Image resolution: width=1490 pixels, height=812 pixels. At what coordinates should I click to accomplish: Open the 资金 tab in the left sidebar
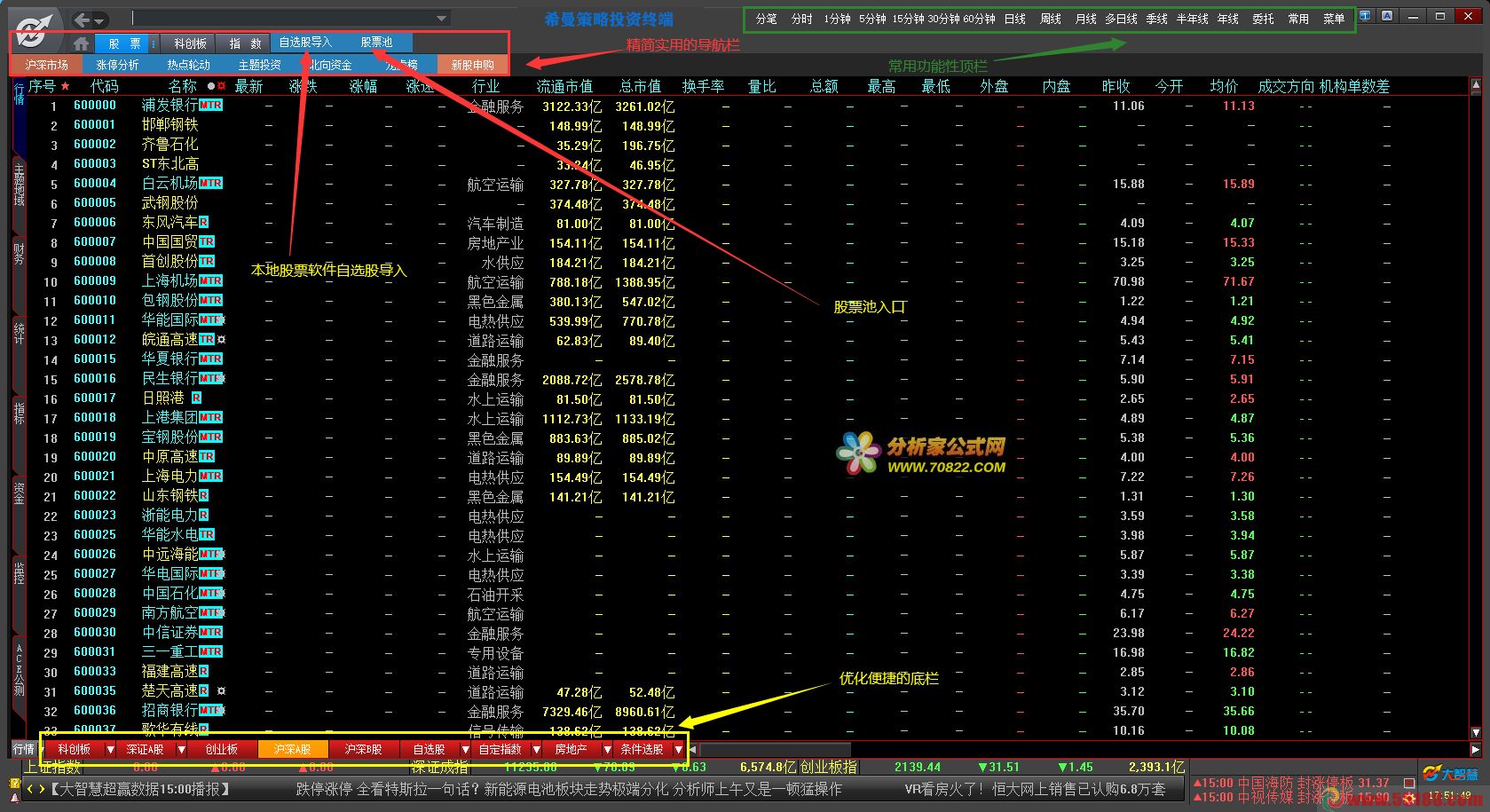click(x=19, y=493)
